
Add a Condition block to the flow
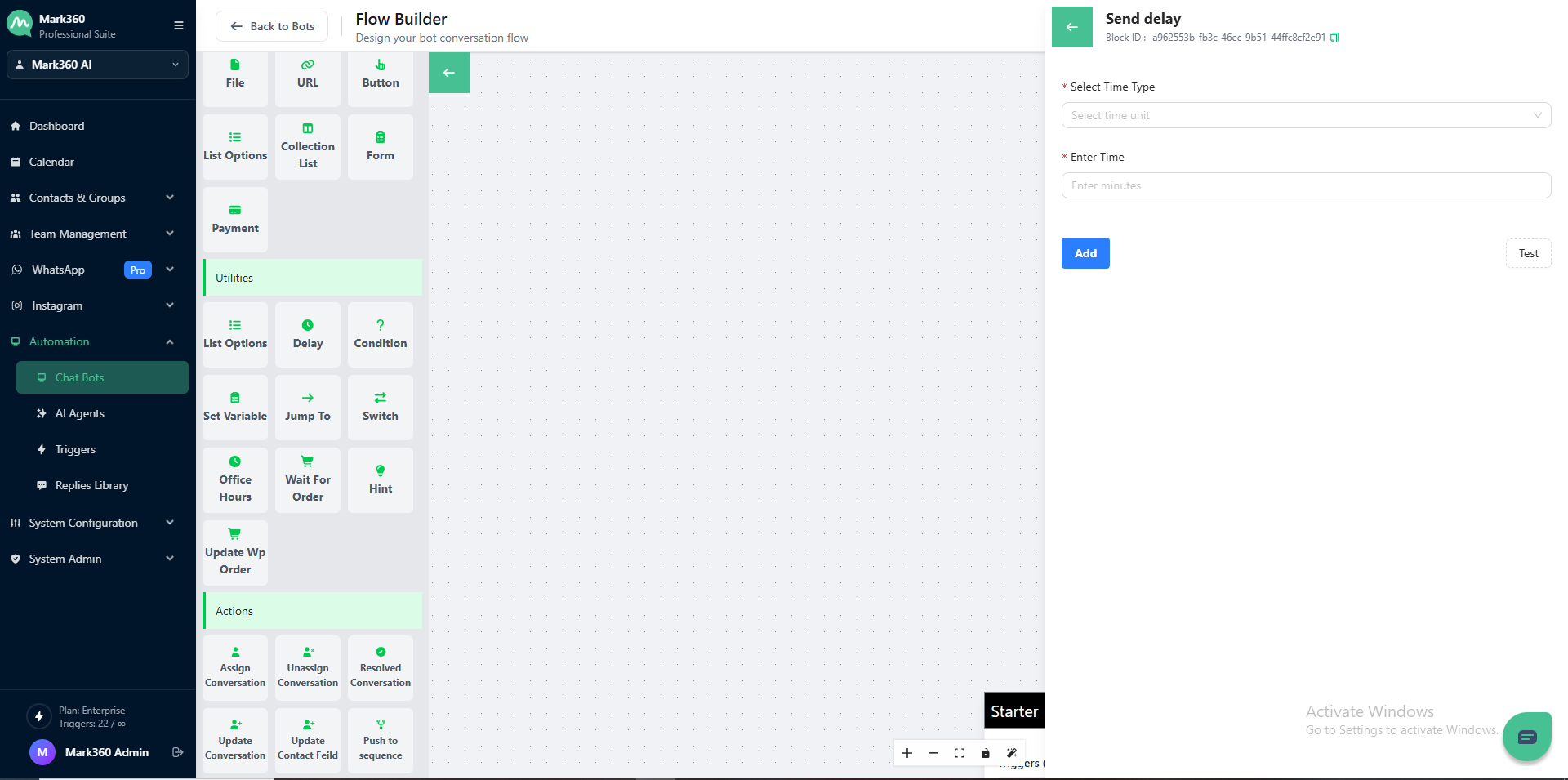click(x=380, y=334)
